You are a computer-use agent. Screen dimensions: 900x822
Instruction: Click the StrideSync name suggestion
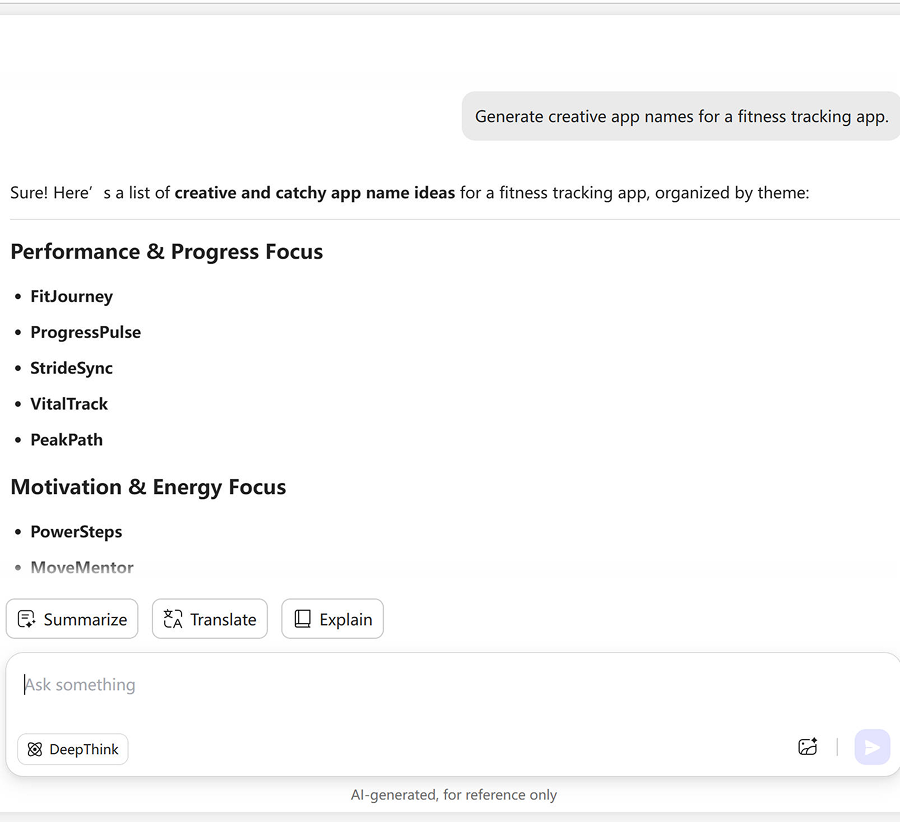tap(71, 368)
